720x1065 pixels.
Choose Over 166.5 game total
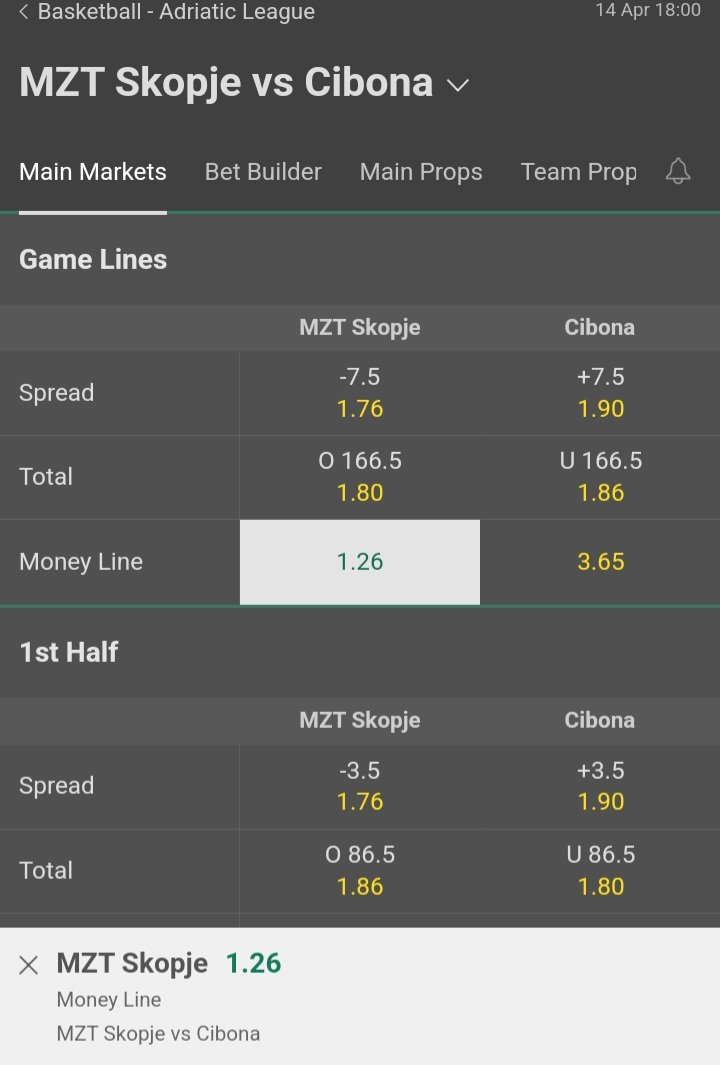(x=360, y=477)
